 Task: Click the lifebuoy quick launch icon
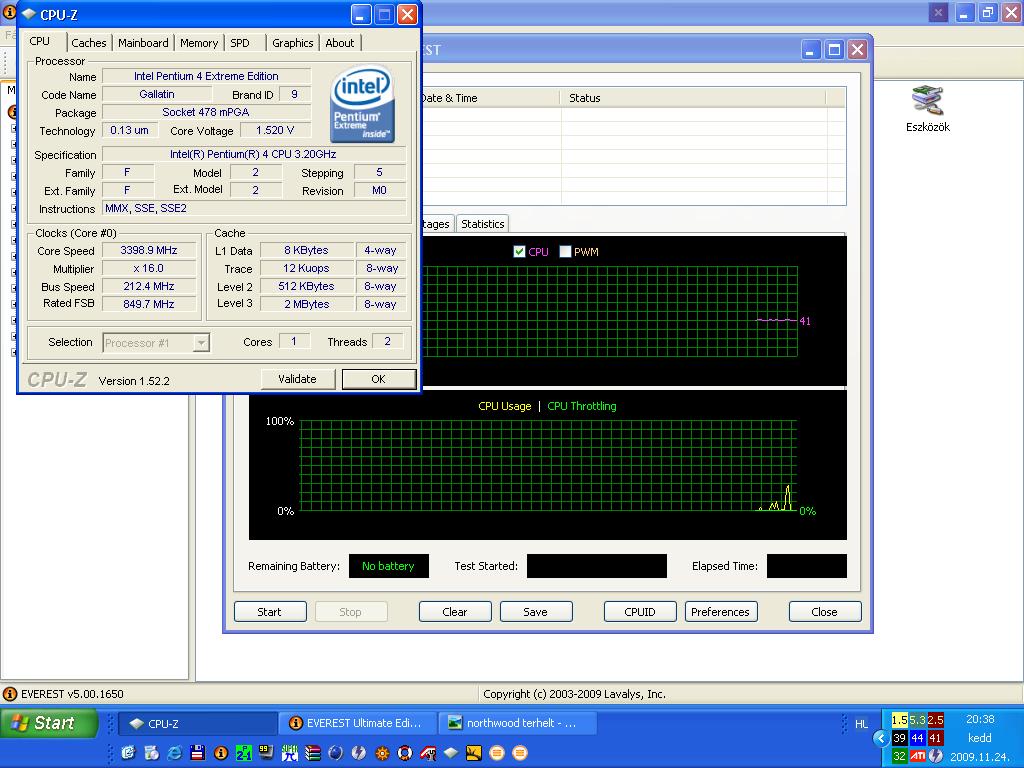click(x=405, y=753)
